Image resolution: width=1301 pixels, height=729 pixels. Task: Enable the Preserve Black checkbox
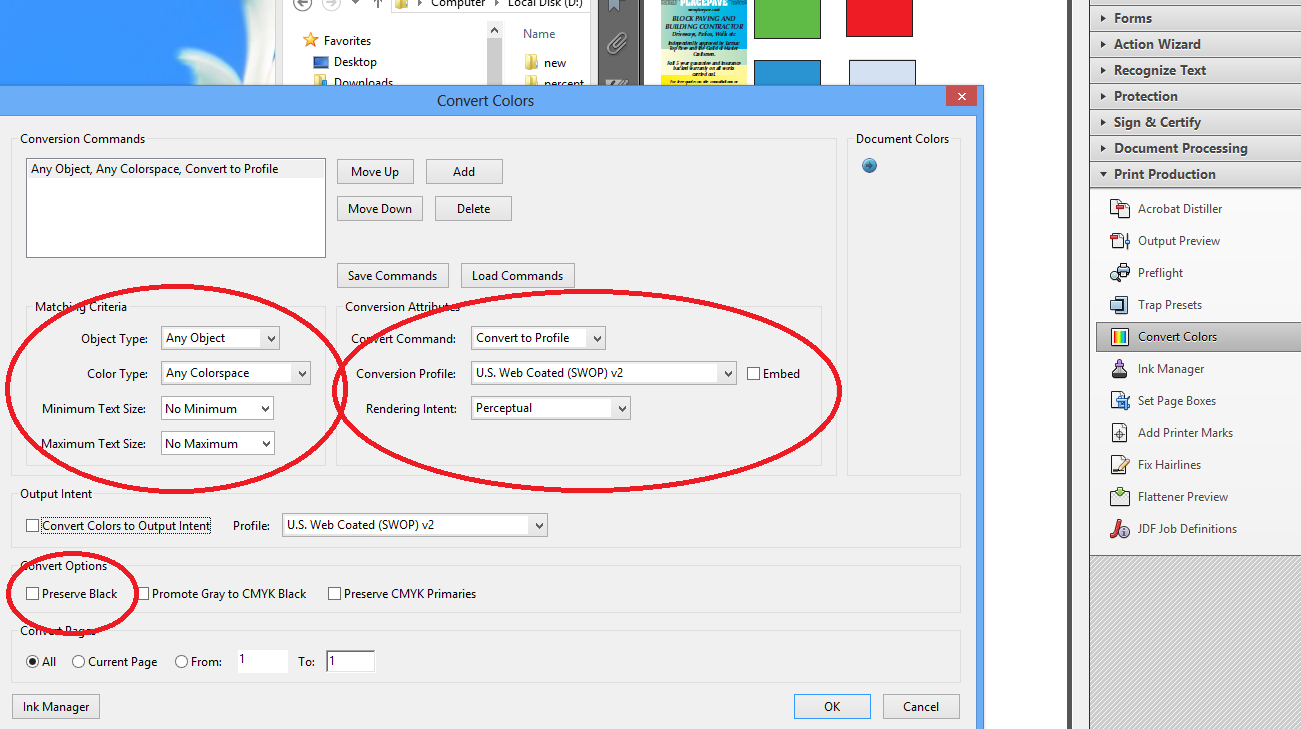click(33, 594)
